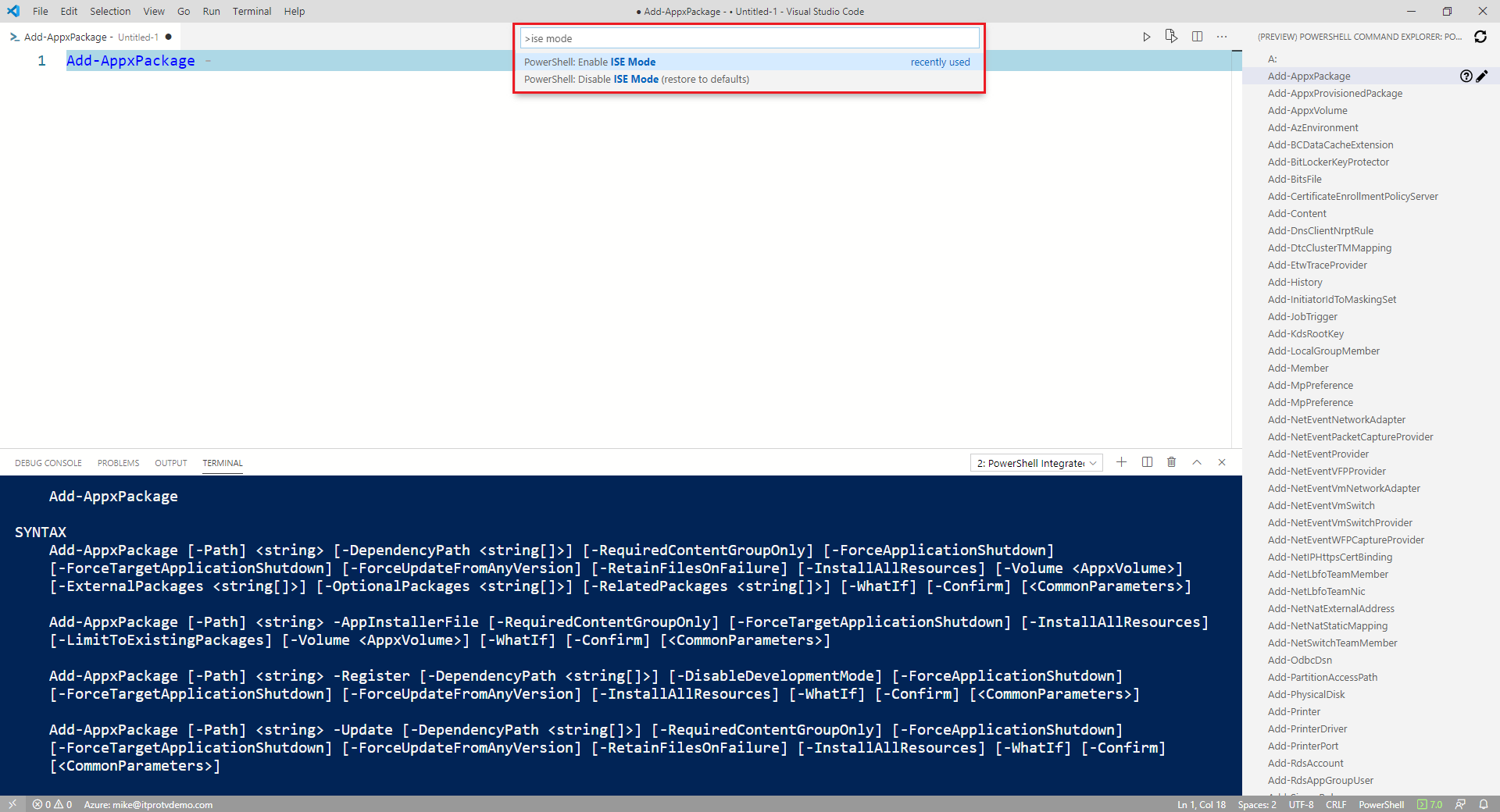Switch to the Output tab
The height and width of the screenshot is (812, 1500).
coord(171,463)
